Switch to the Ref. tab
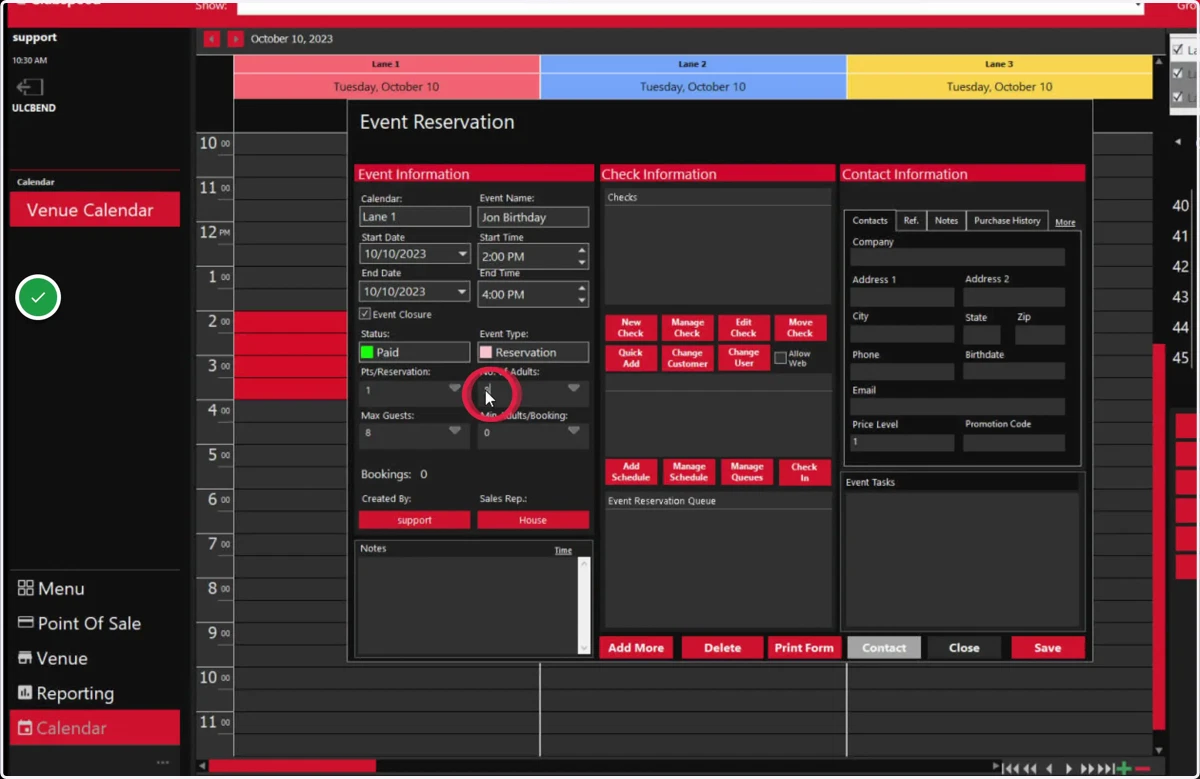 point(911,221)
